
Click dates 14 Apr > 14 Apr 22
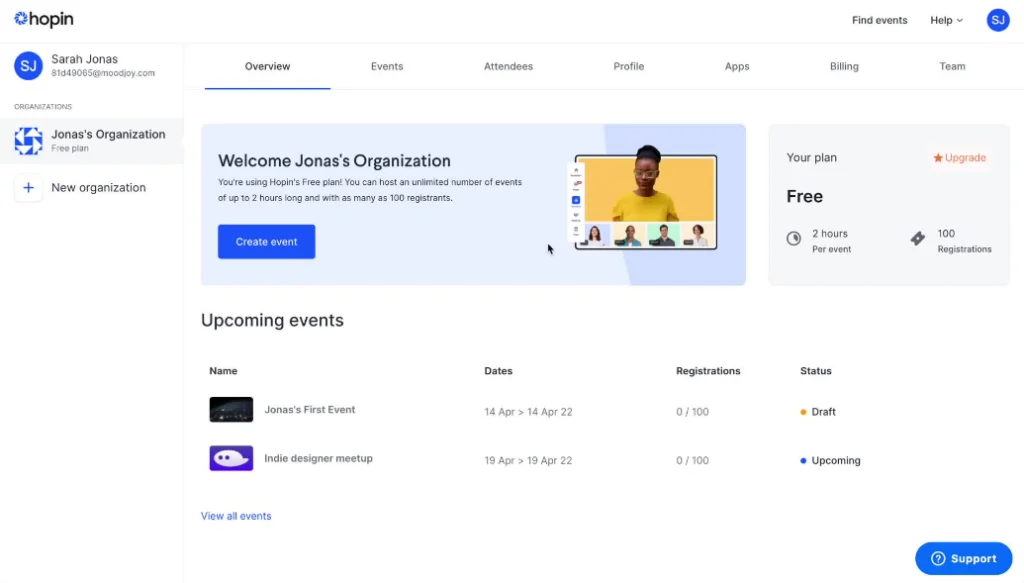point(528,412)
